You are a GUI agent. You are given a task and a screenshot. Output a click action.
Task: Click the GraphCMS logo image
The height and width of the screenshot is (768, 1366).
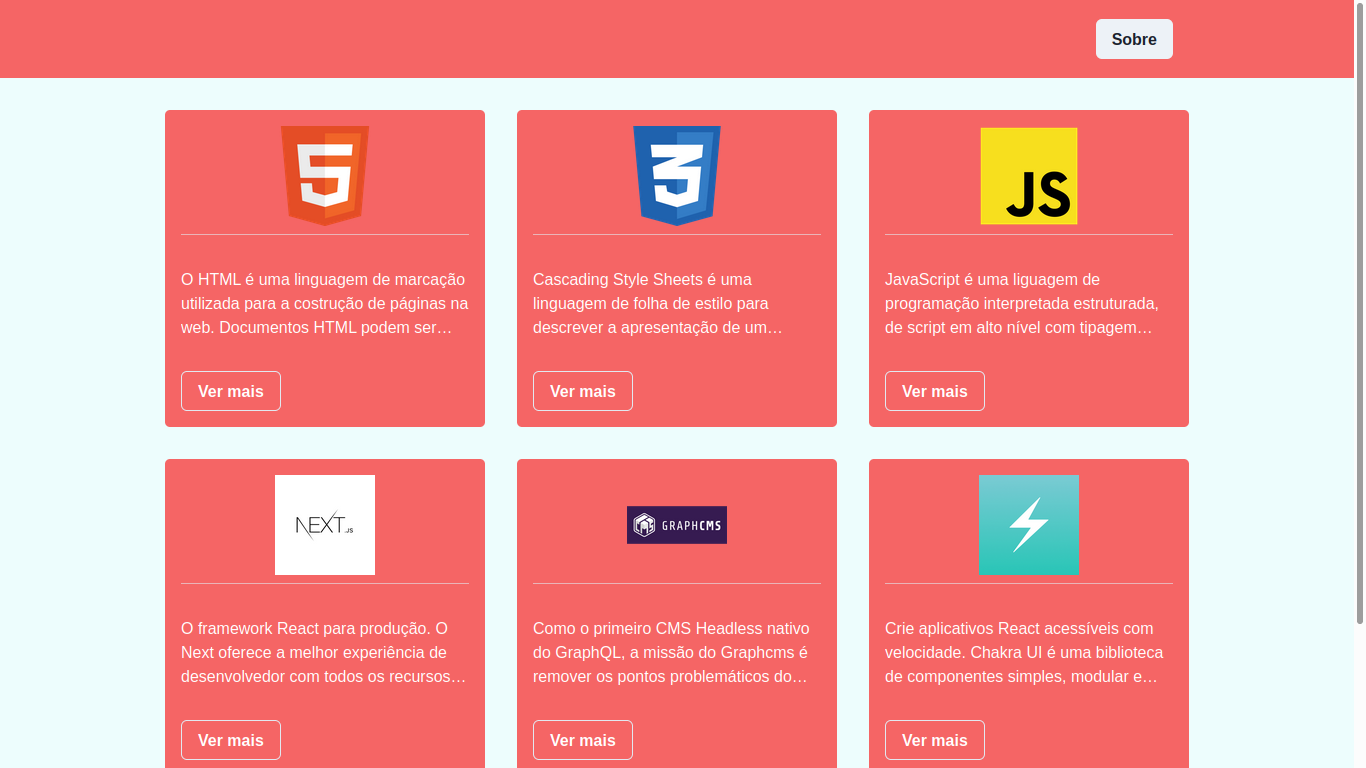coord(677,525)
